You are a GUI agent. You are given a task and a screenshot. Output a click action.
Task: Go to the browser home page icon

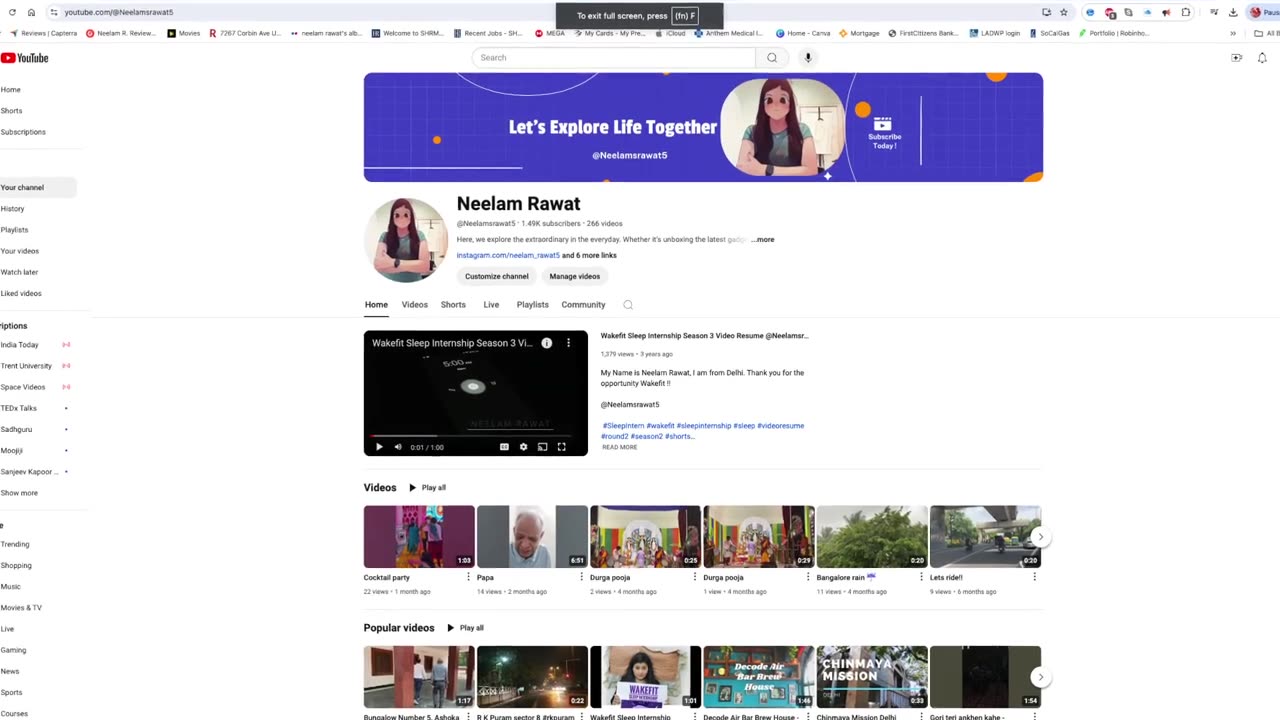(x=31, y=12)
